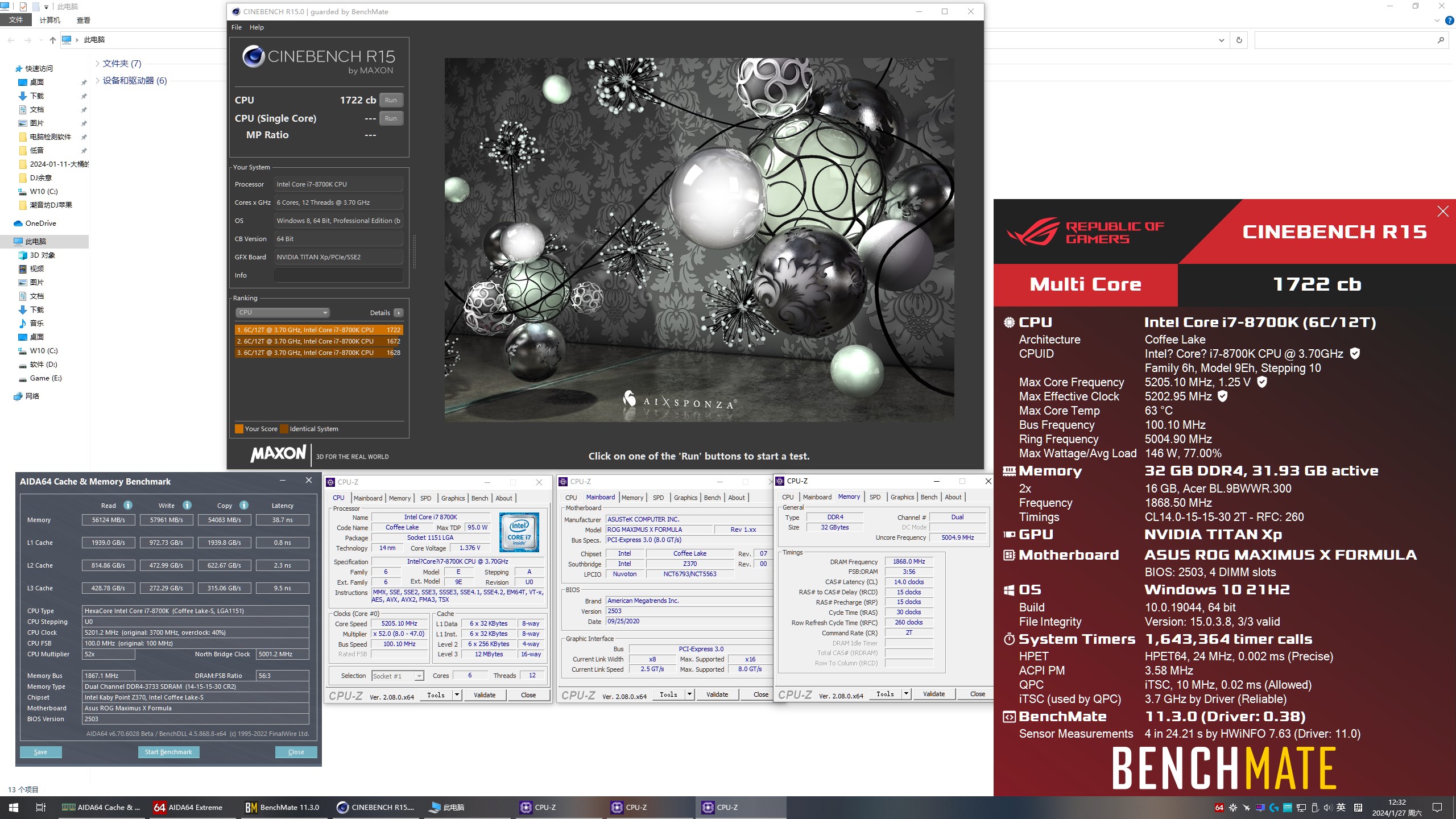This screenshot has height=819, width=1456.
Task: Open Task View on the taskbar
Action: [x=41, y=808]
